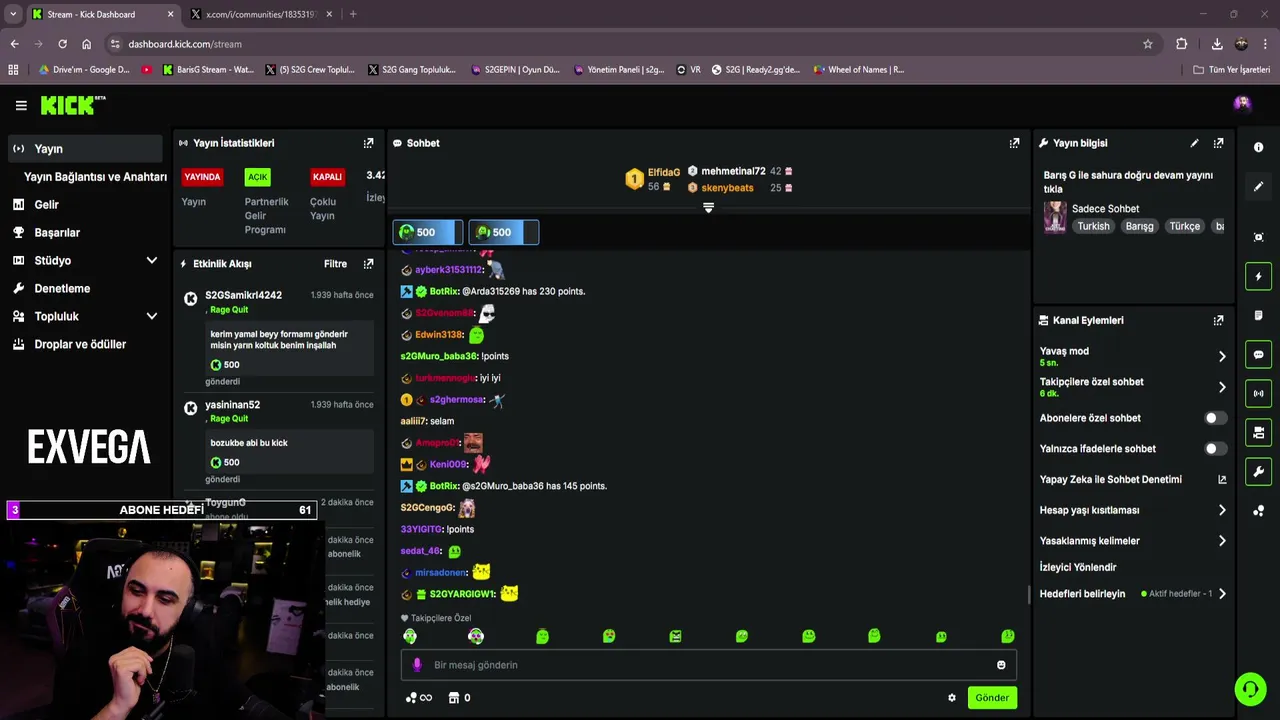Click the Barışg tag in stream info

1140,226
